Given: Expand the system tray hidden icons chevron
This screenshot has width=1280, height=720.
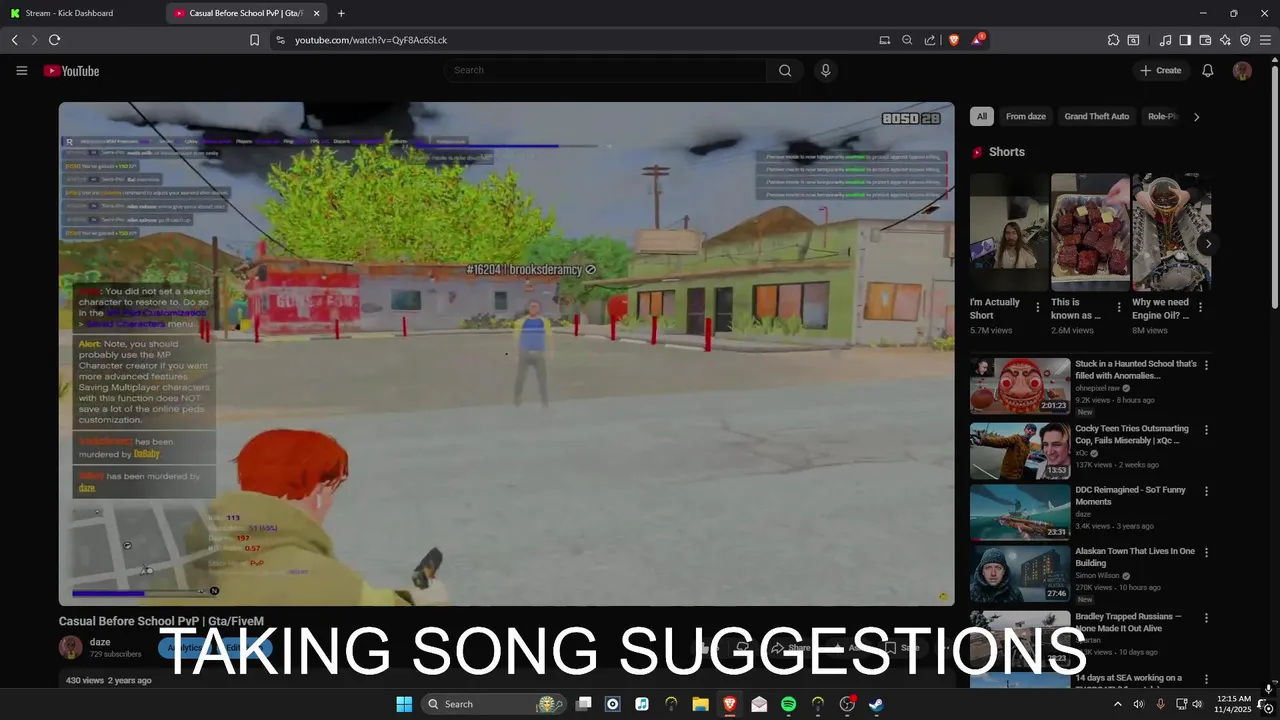Looking at the screenshot, I should pyautogui.click(x=1117, y=704).
